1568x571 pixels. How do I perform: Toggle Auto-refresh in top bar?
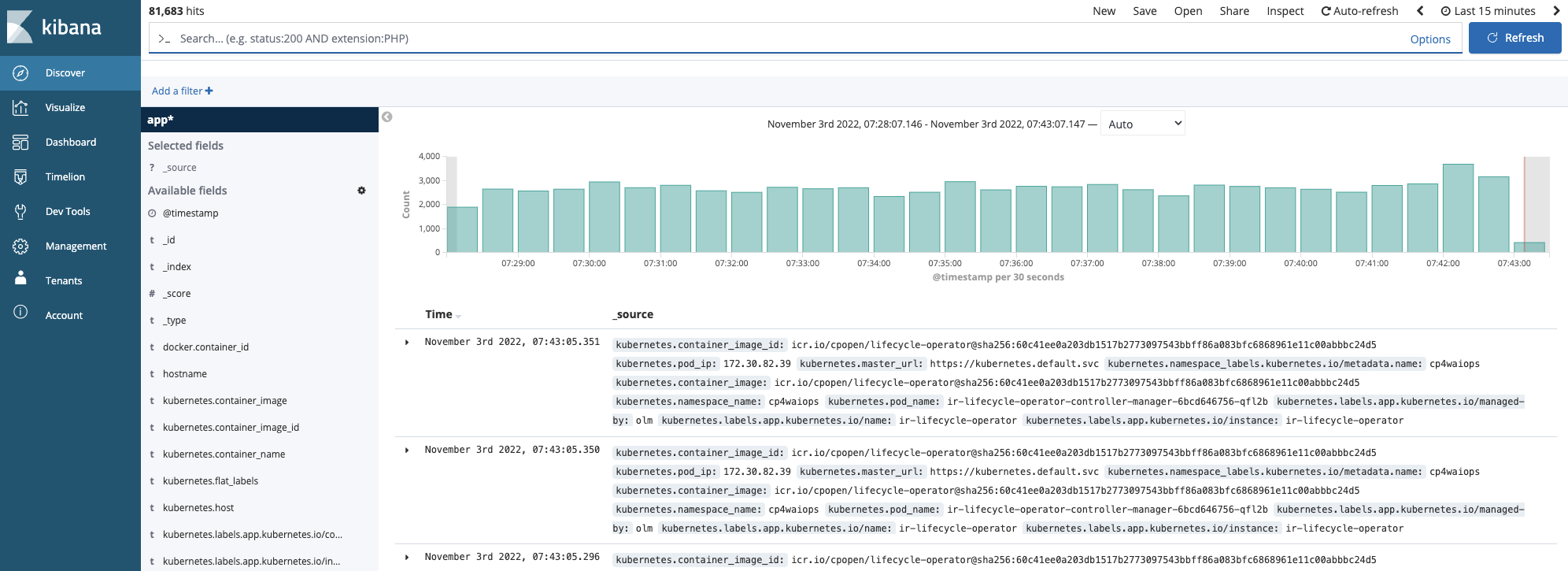pos(1359,11)
